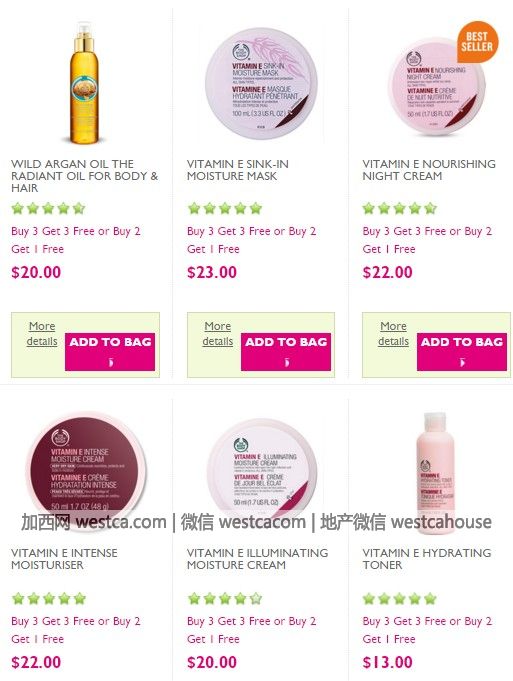513x681 pixels.
Task: Add Vitamin E Sink-In Mask to bag
Action: [286, 352]
